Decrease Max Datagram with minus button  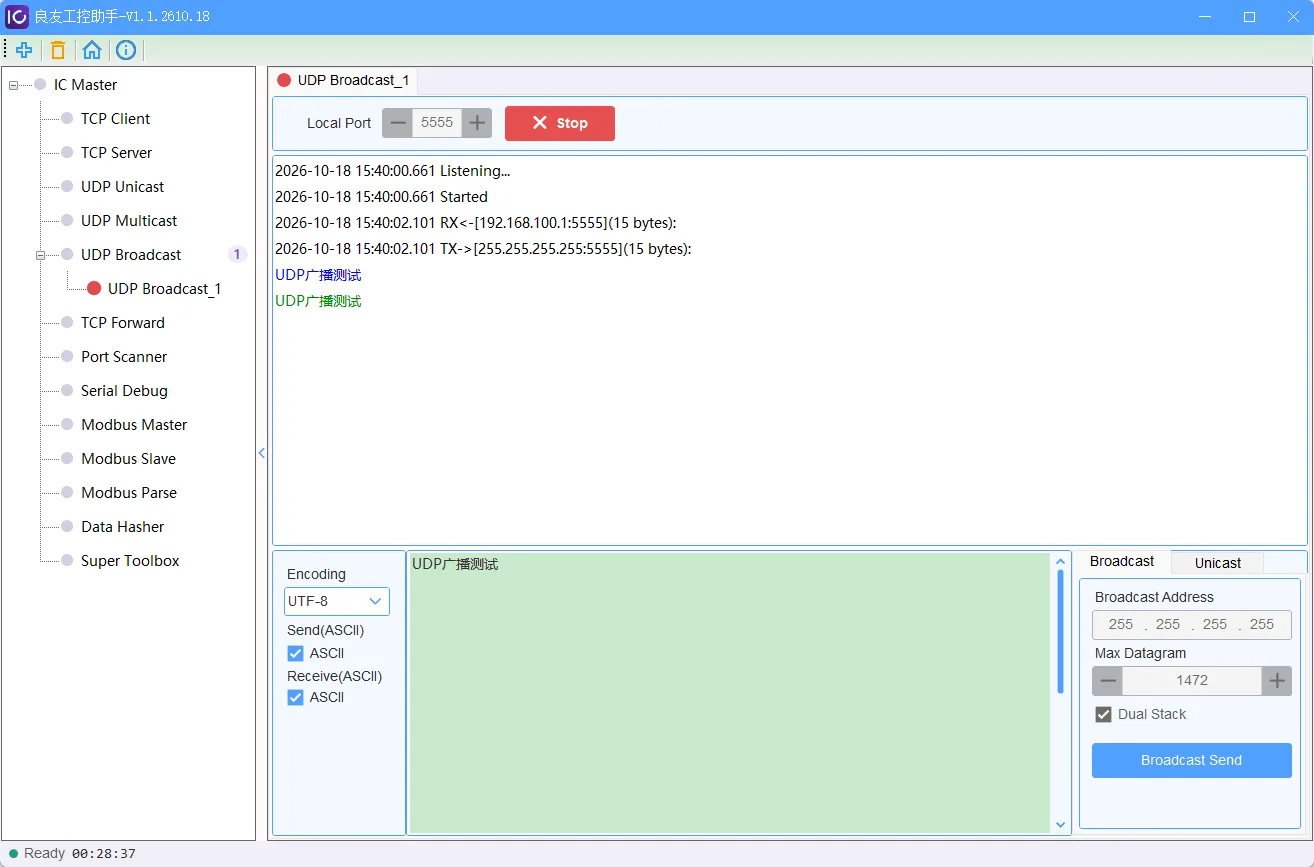coord(1108,681)
